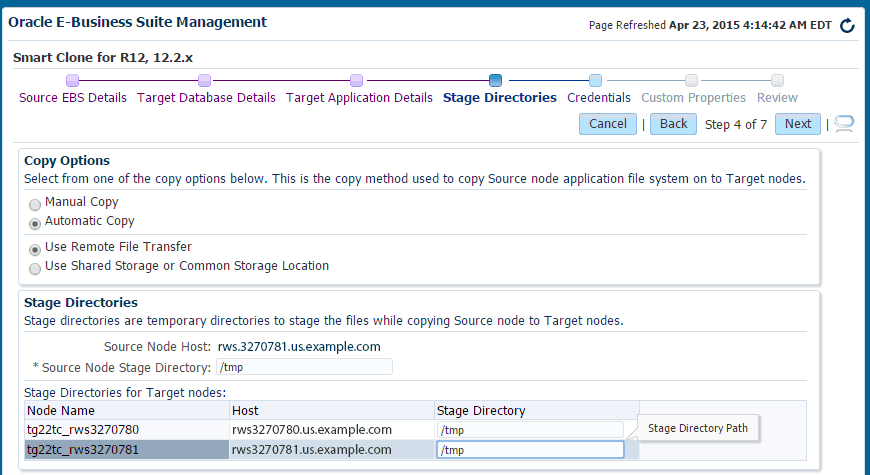This screenshot has width=870, height=475.
Task: Select the Manual Copy radio button
Action: click(x=35, y=205)
